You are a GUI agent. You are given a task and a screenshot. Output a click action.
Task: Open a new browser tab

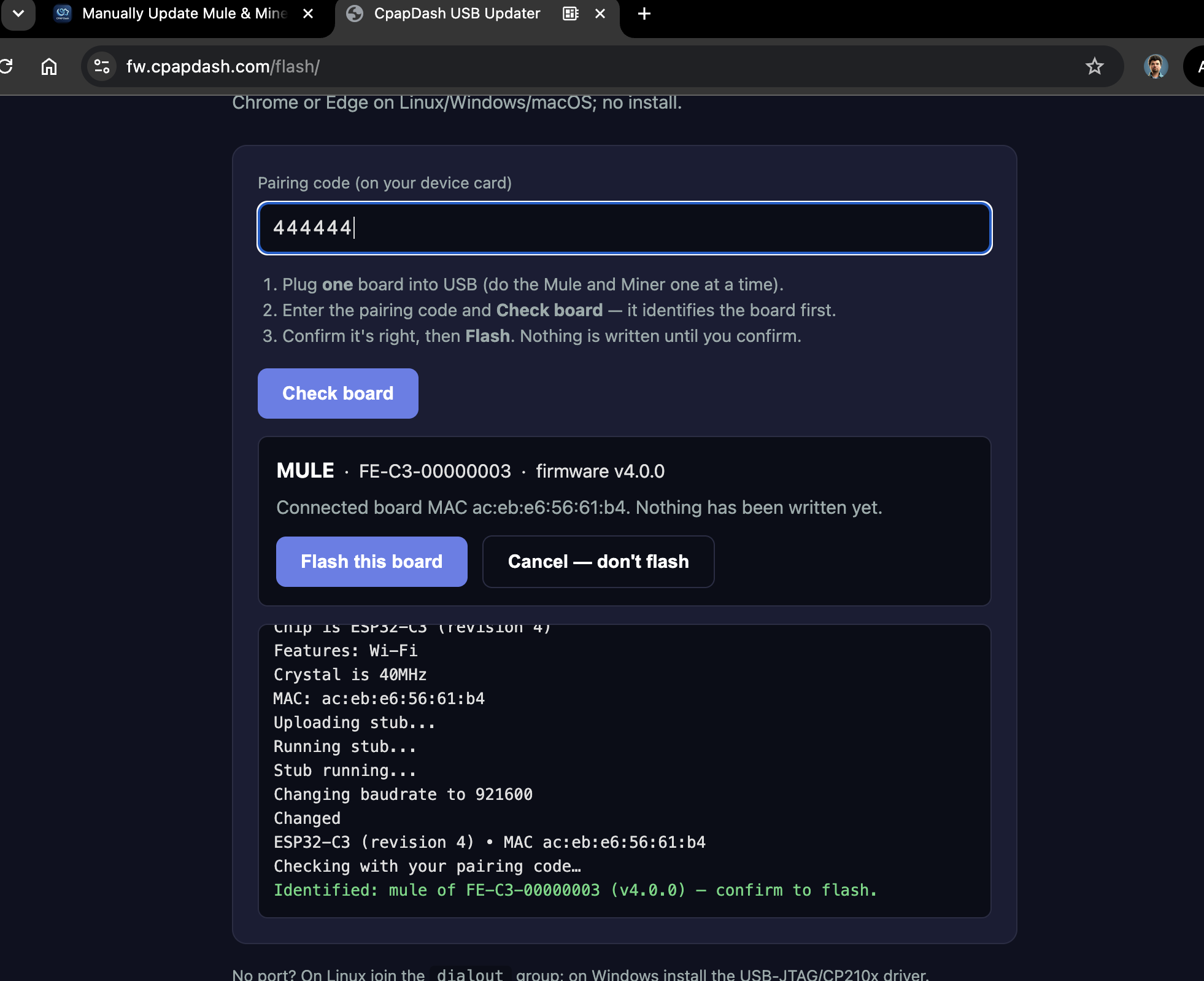point(644,14)
